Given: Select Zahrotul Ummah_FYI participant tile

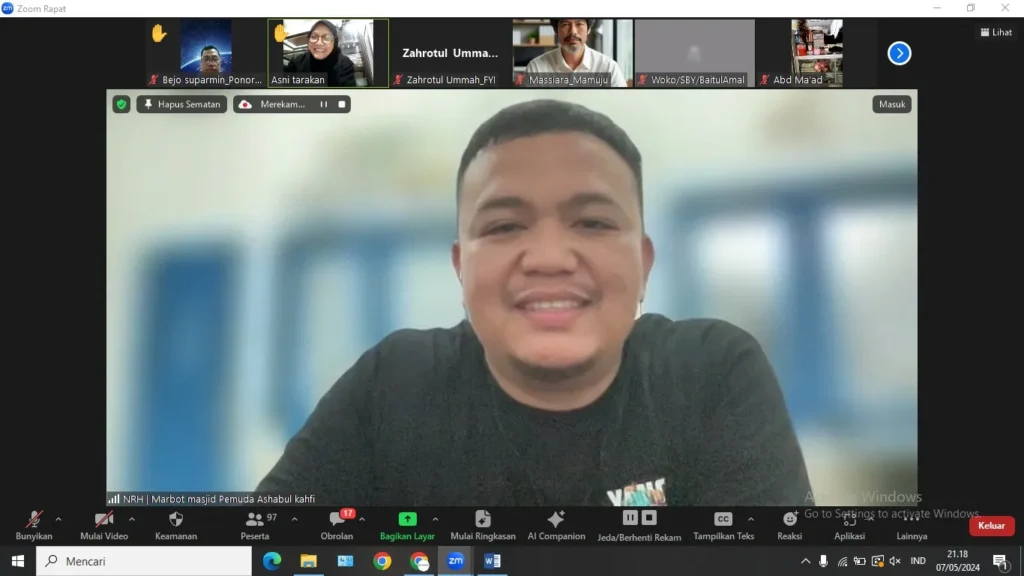Looking at the screenshot, I should [x=450, y=53].
